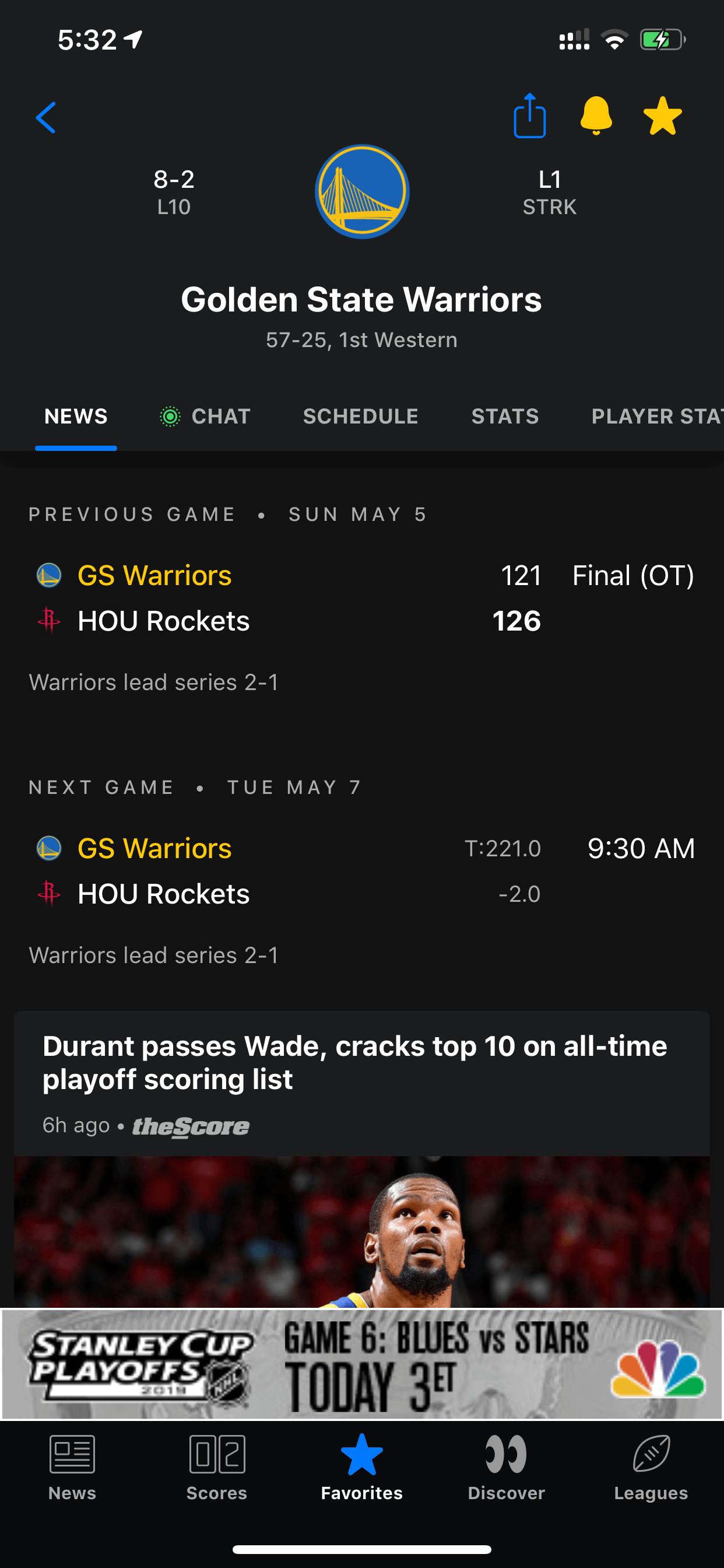Tap the Golden State Warriors logo
The width and height of the screenshot is (724, 1568).
362,192
